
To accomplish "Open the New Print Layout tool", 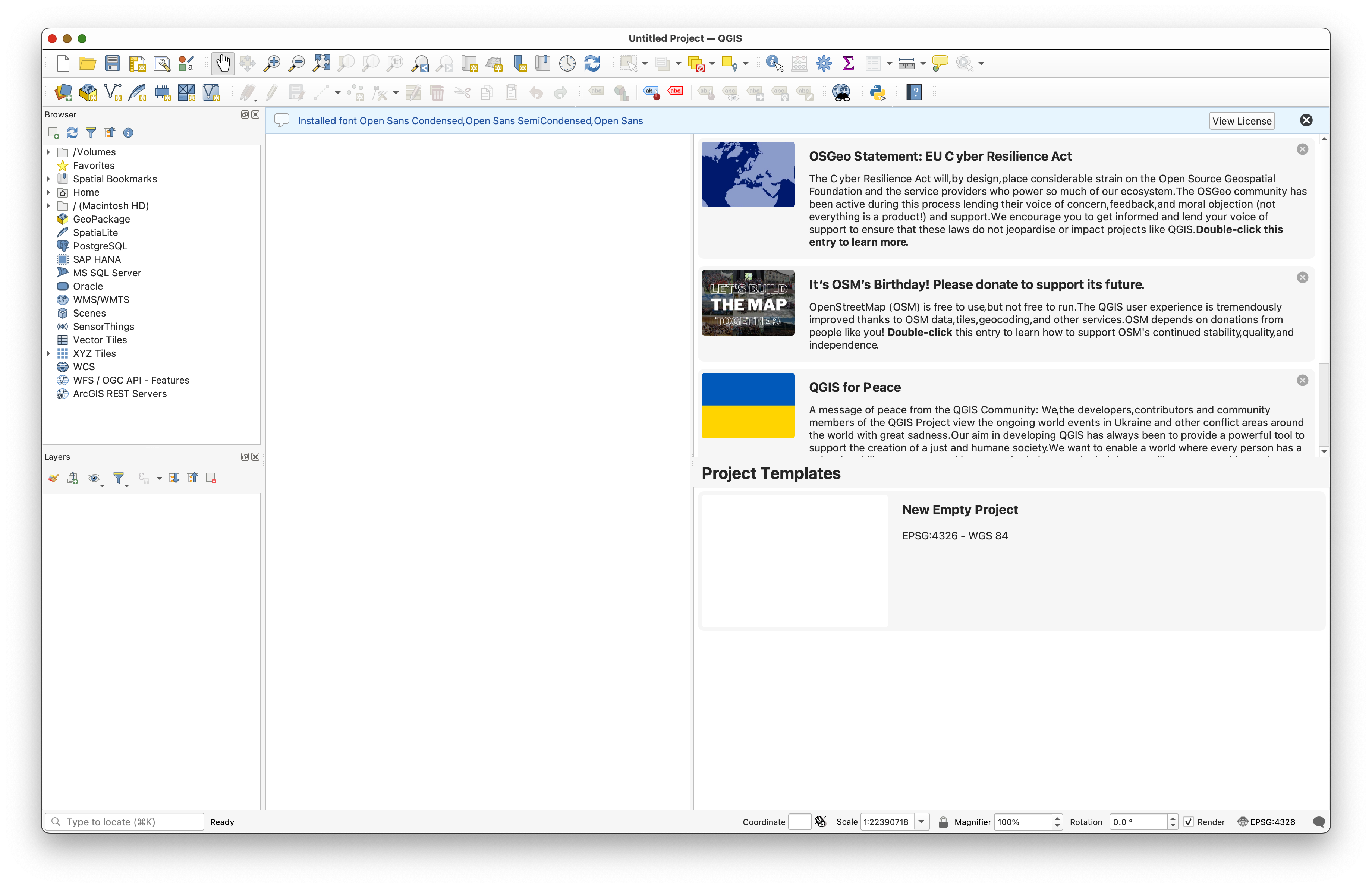I will coord(137,63).
